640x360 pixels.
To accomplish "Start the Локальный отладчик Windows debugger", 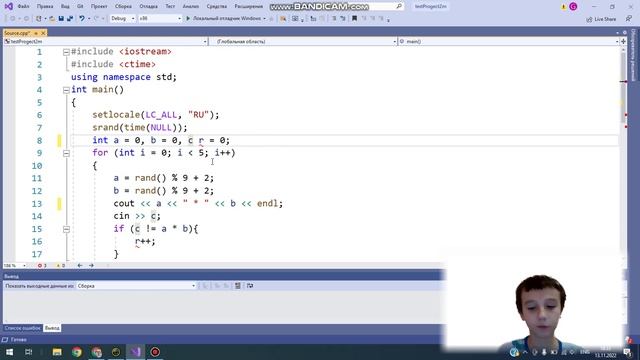I will pos(225,19).
